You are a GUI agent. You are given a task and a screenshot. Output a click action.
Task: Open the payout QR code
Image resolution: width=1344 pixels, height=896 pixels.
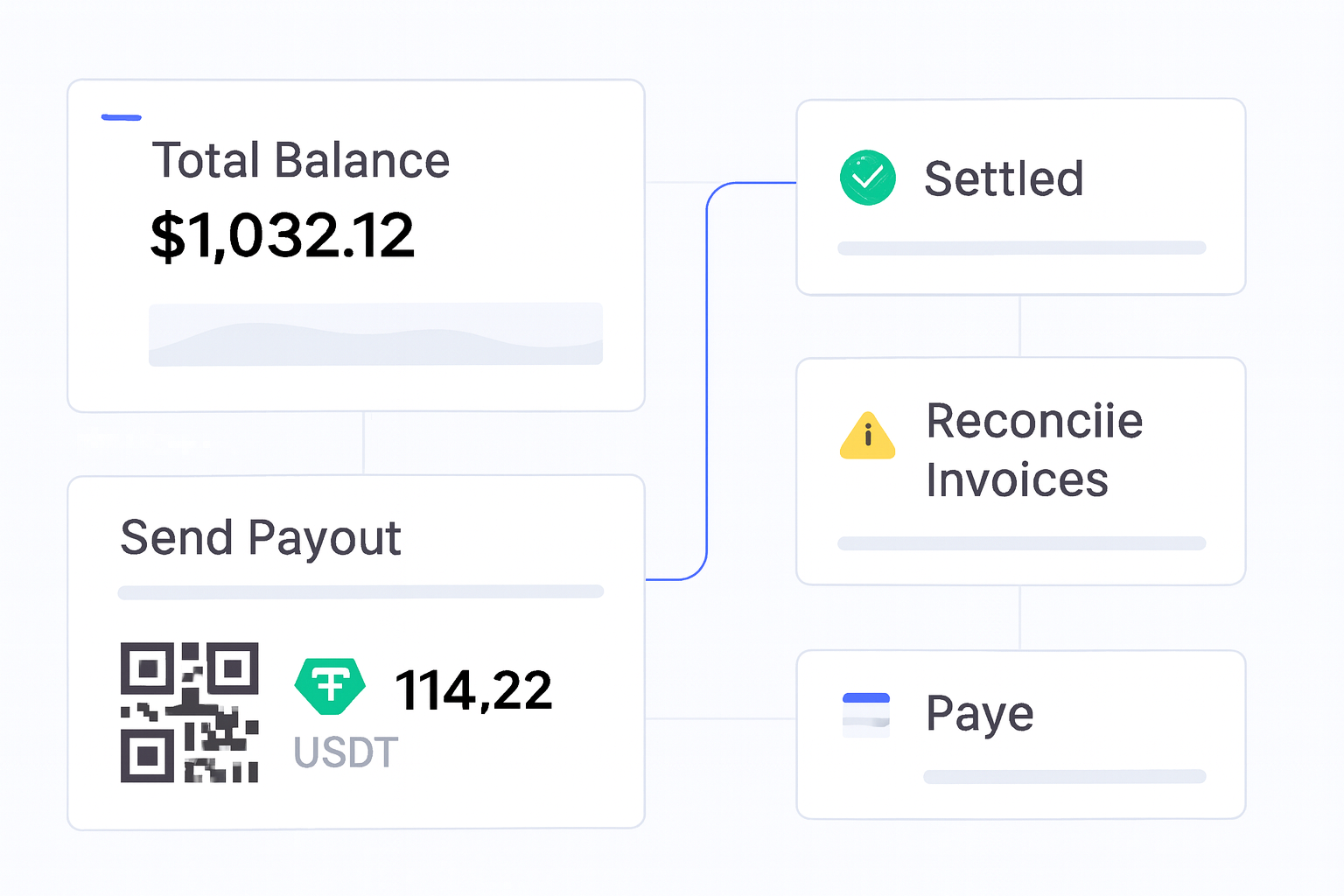pos(190,712)
